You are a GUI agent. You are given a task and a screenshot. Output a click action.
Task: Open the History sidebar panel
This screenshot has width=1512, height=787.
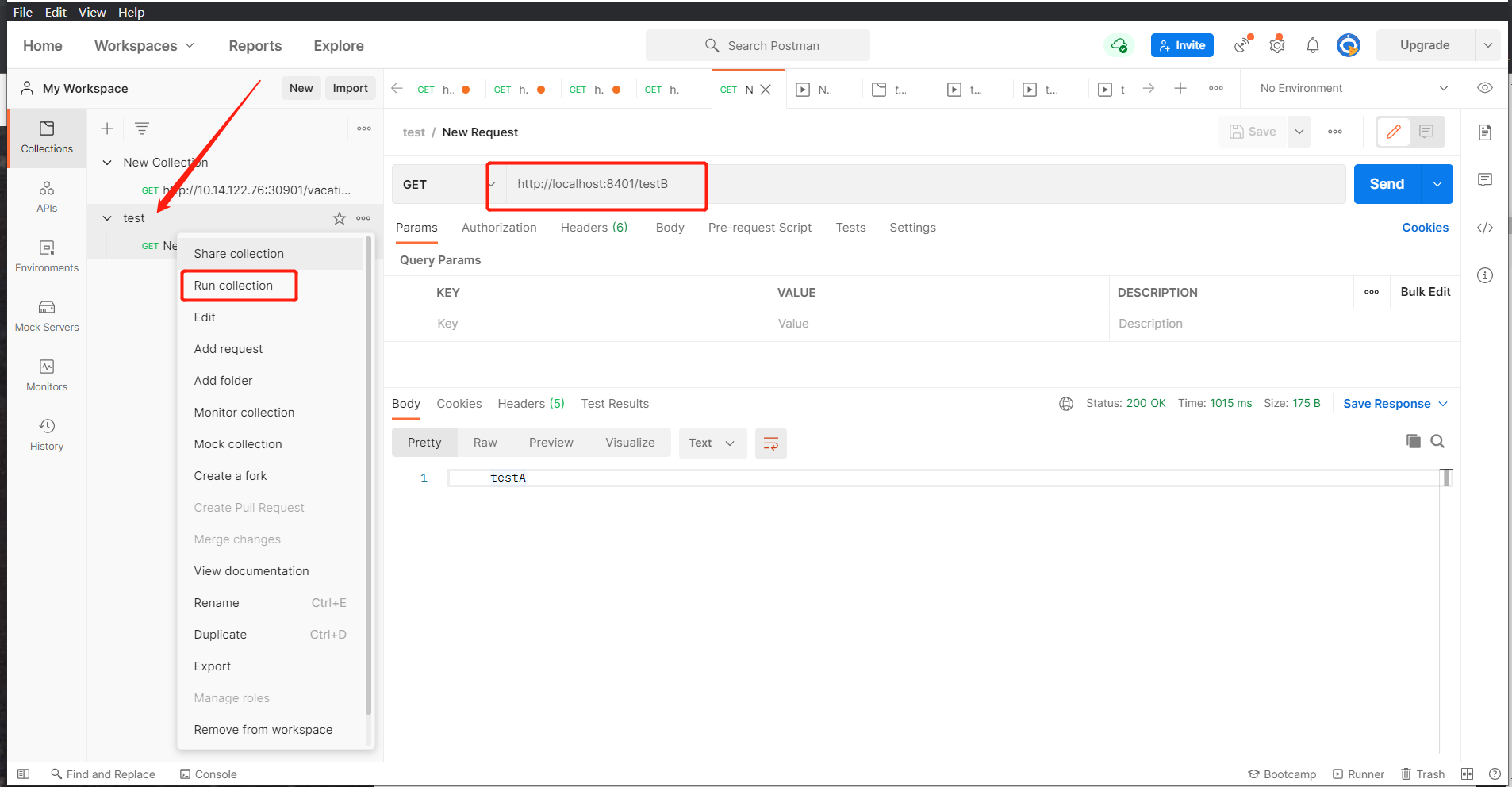click(x=47, y=435)
